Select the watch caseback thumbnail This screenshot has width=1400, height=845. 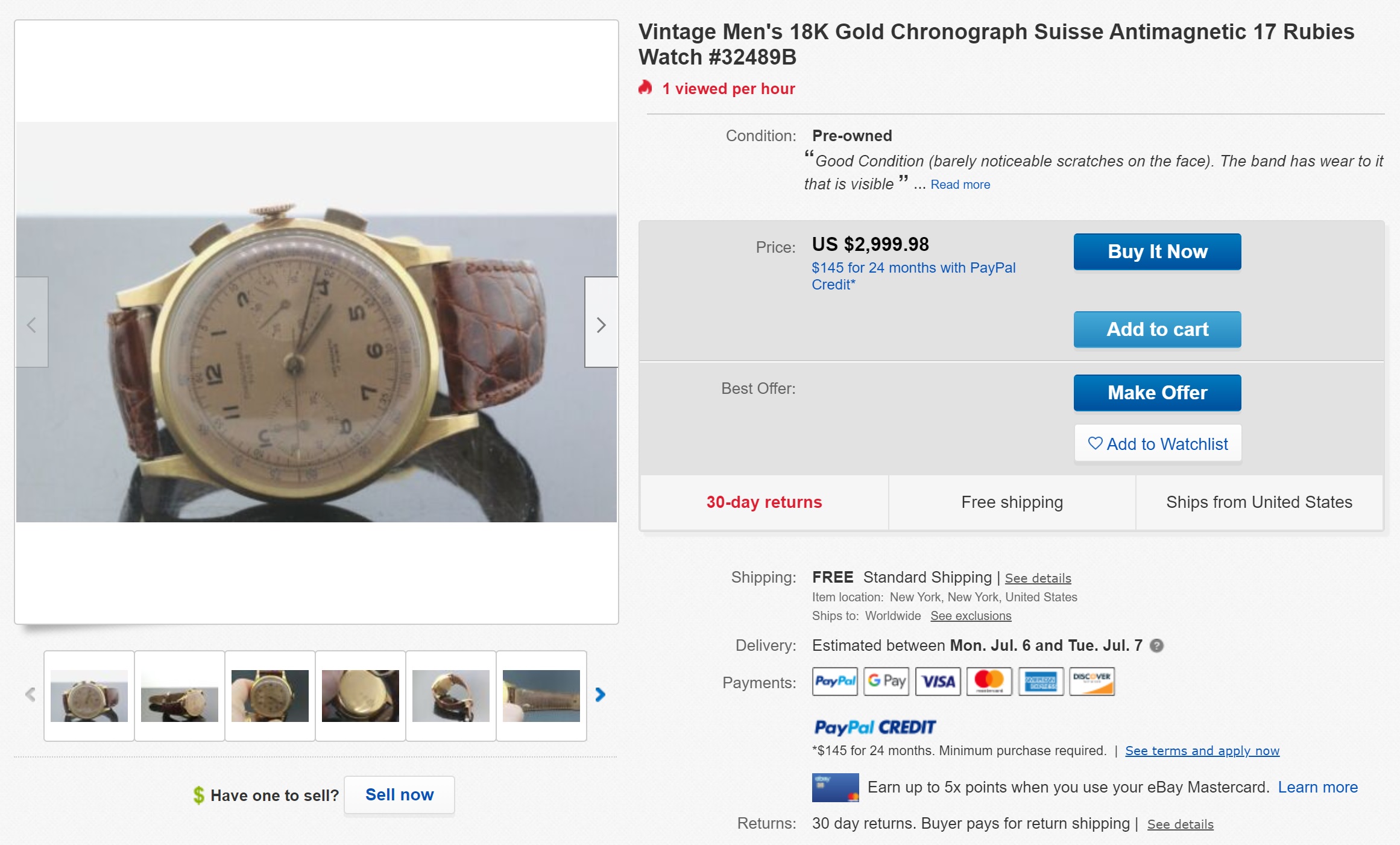pos(361,695)
